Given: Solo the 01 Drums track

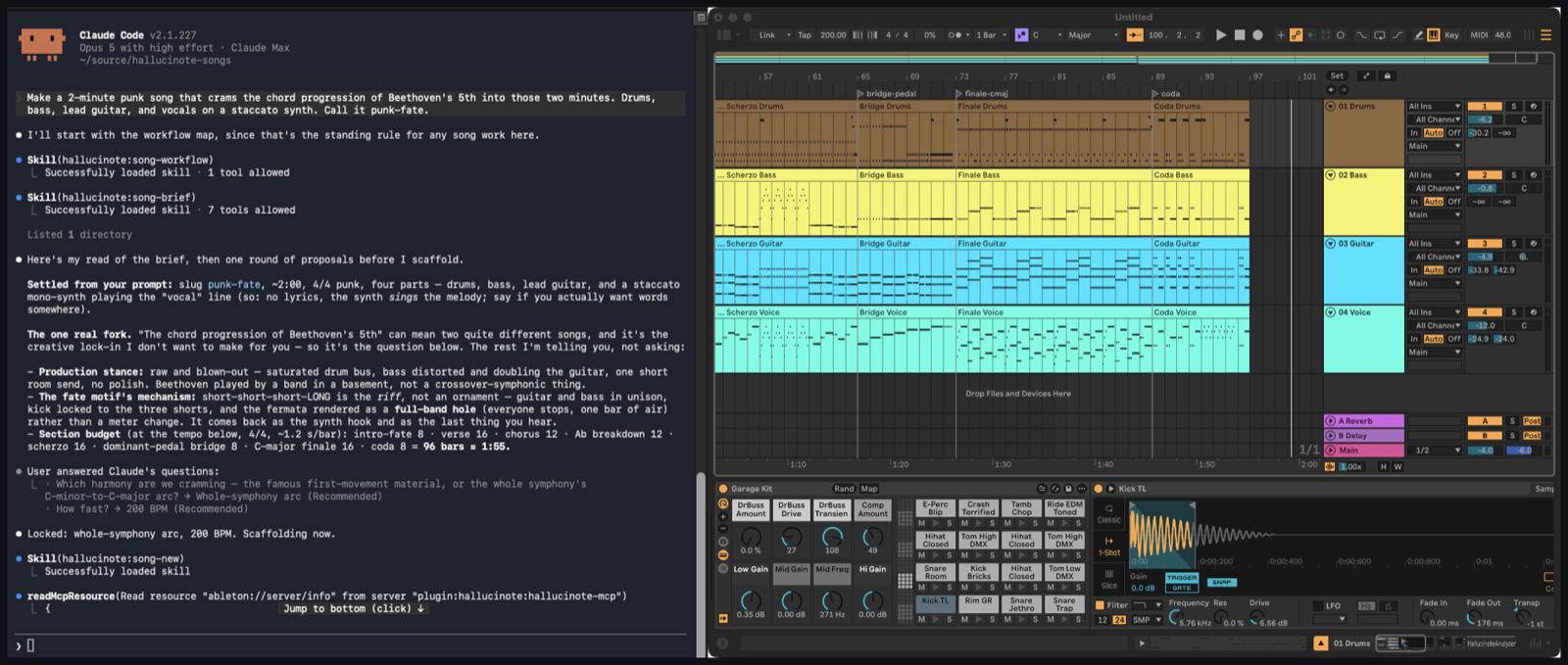Looking at the screenshot, I should (x=1513, y=106).
